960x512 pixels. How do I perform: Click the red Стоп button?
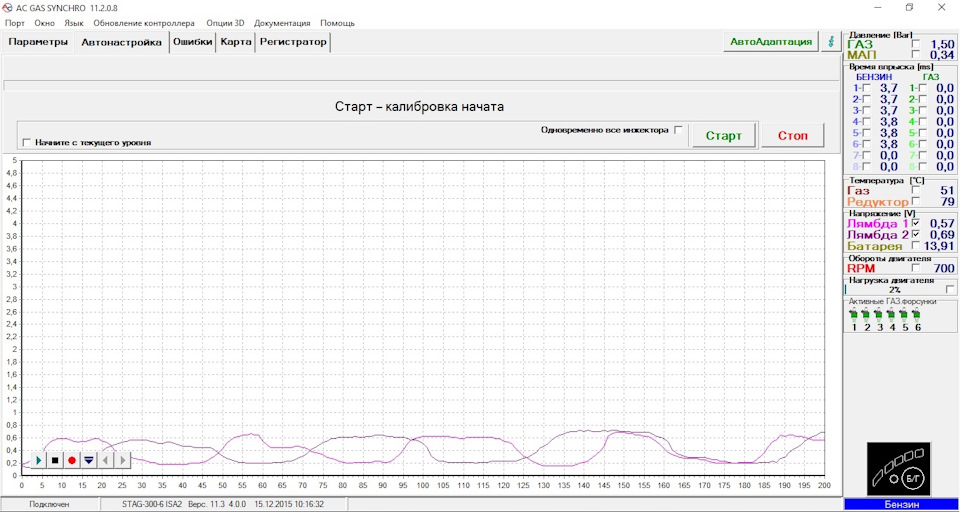793,135
